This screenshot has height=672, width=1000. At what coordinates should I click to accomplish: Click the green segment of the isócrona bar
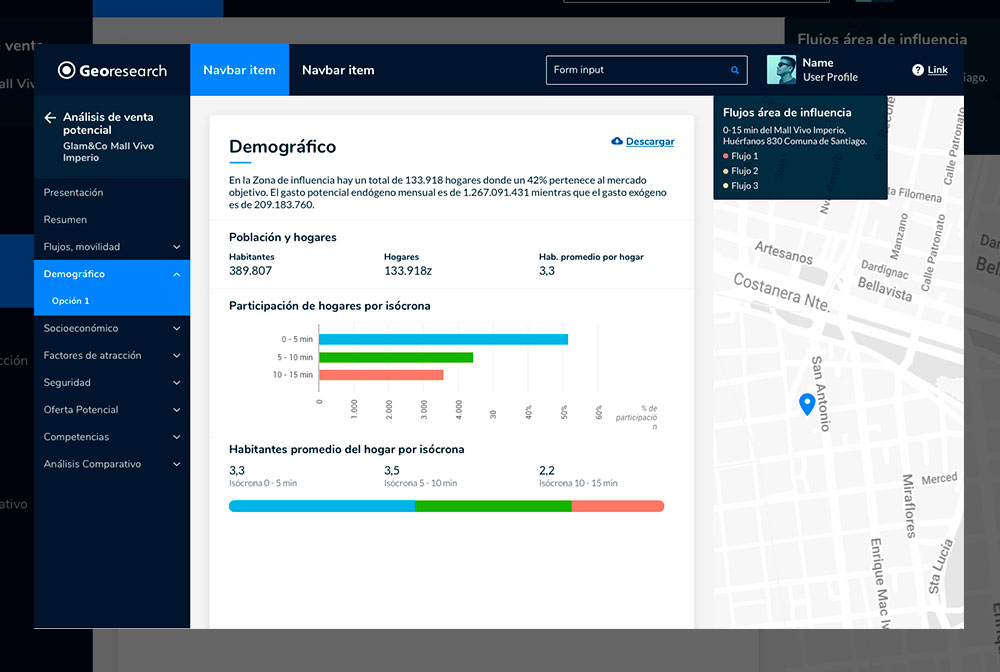coord(493,506)
